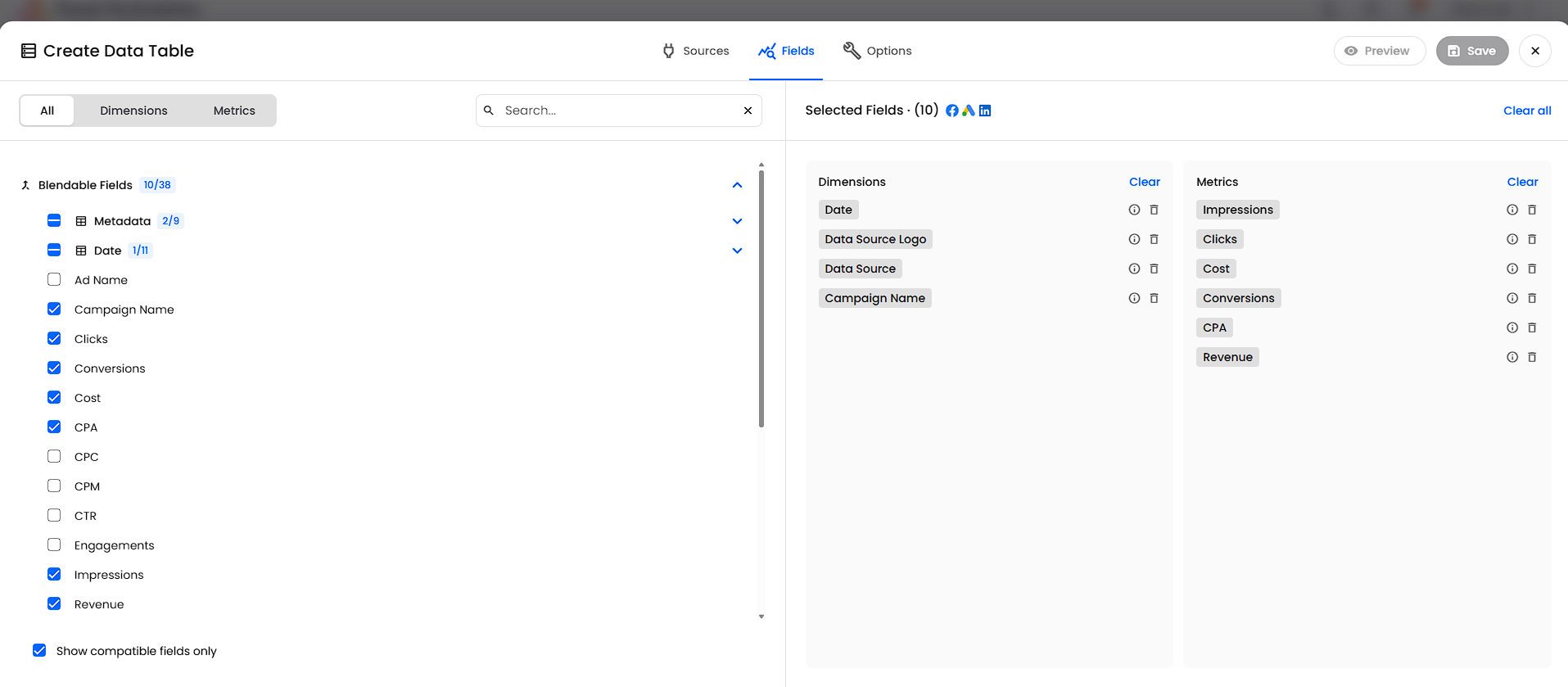1568x687 pixels.
Task: Collapse the Blendable Fields section
Action: click(x=737, y=185)
